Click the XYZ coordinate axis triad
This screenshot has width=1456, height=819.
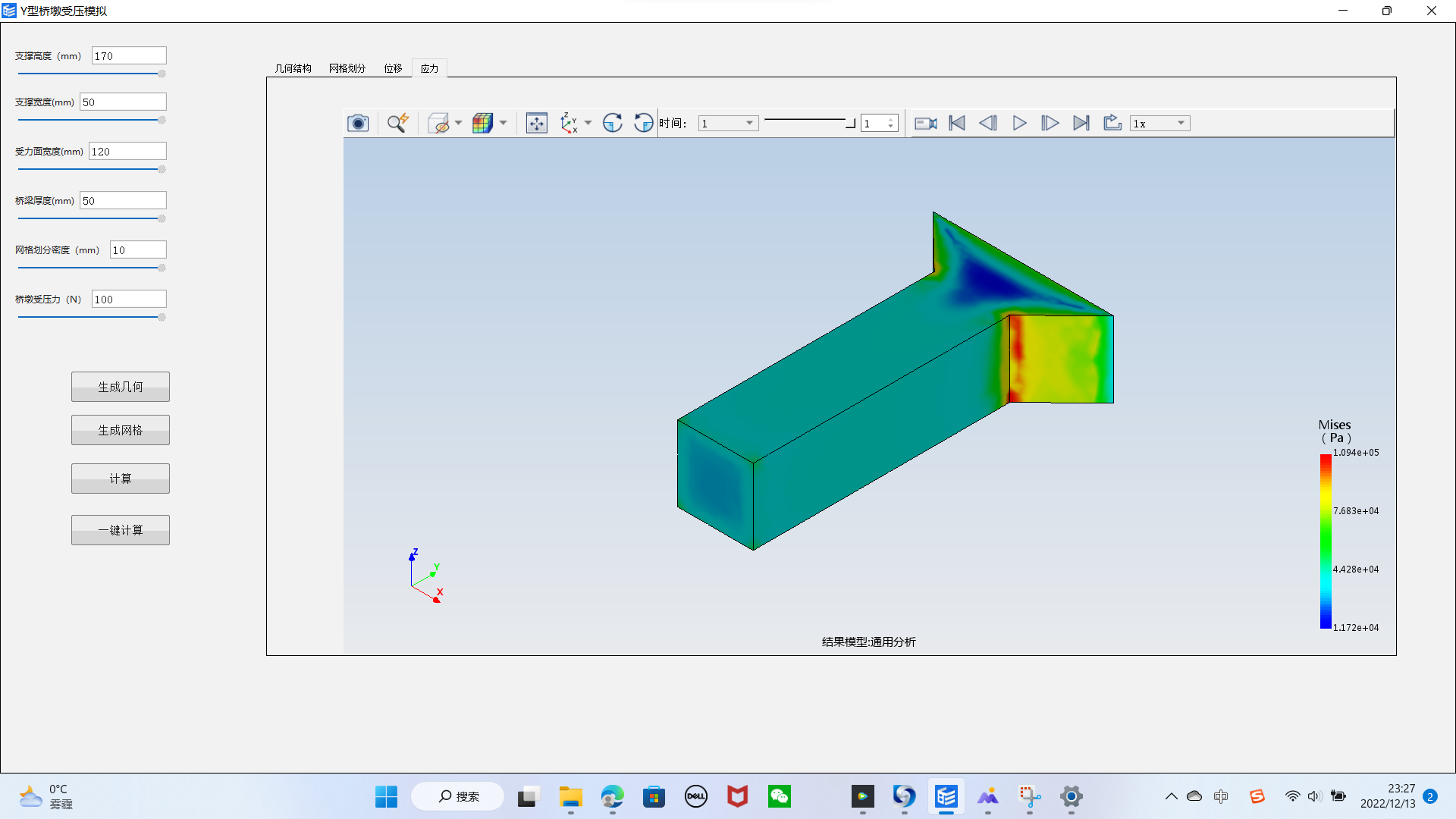pos(425,576)
